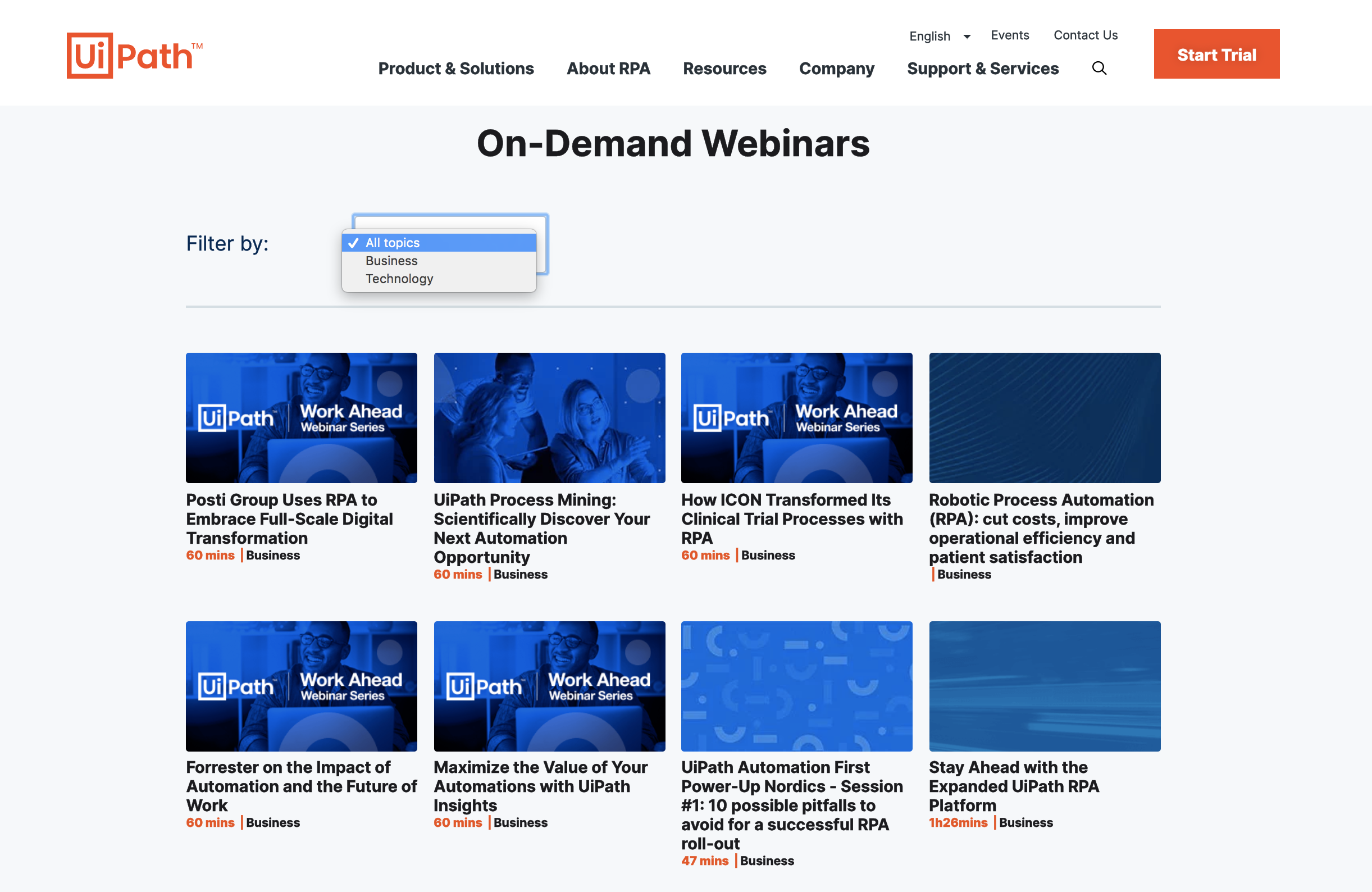This screenshot has width=1372, height=892.
Task: Open Posti Group webinar thumbnail
Action: point(301,417)
